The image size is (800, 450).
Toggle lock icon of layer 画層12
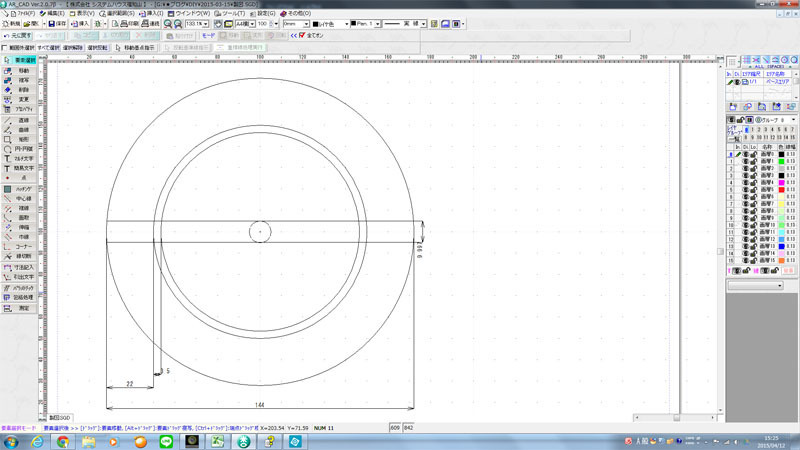click(753, 239)
